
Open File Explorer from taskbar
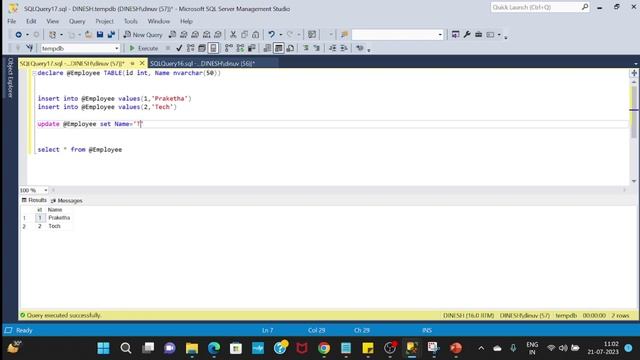click(x=191, y=348)
